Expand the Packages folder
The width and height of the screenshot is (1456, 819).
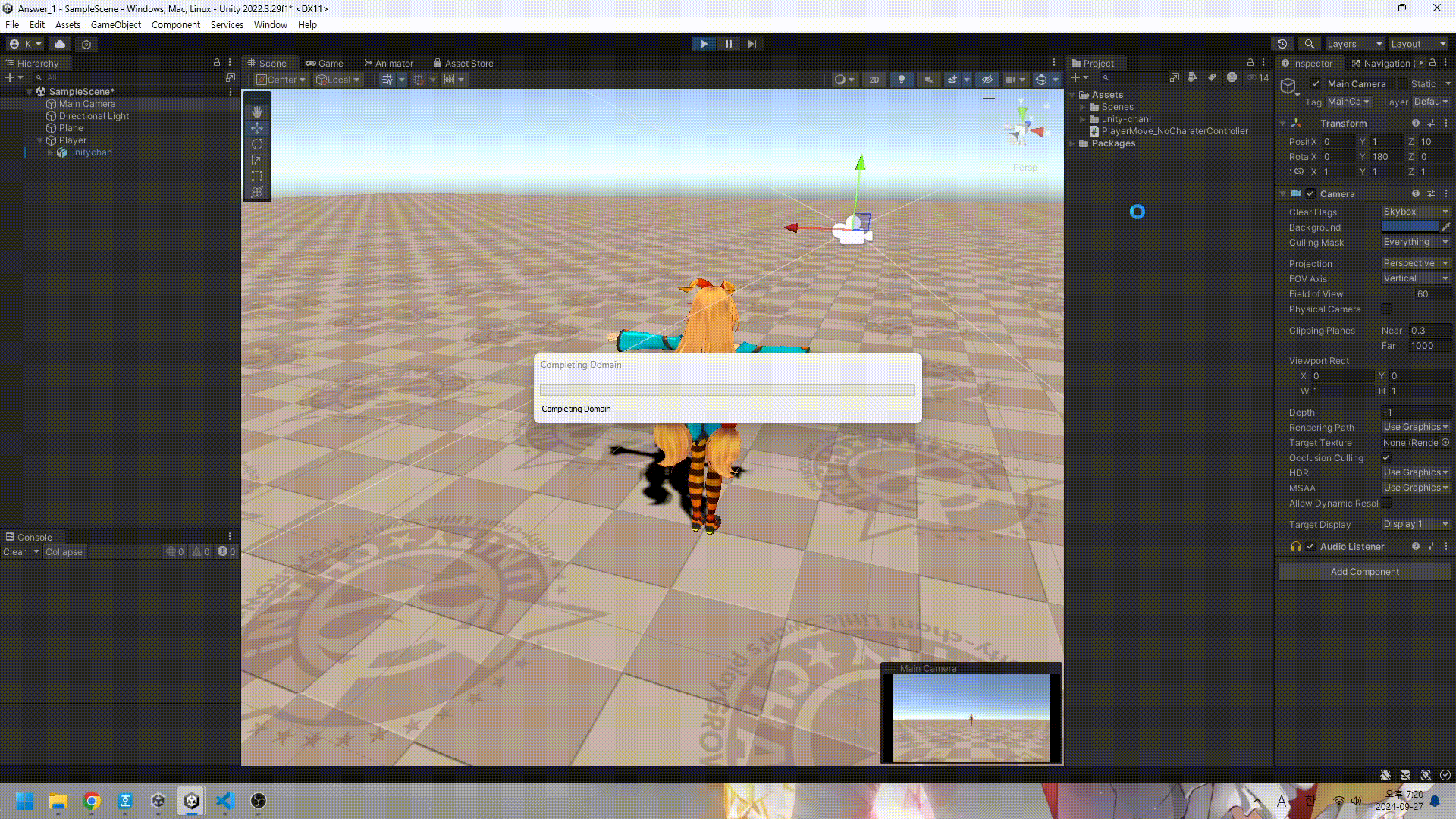[1073, 143]
